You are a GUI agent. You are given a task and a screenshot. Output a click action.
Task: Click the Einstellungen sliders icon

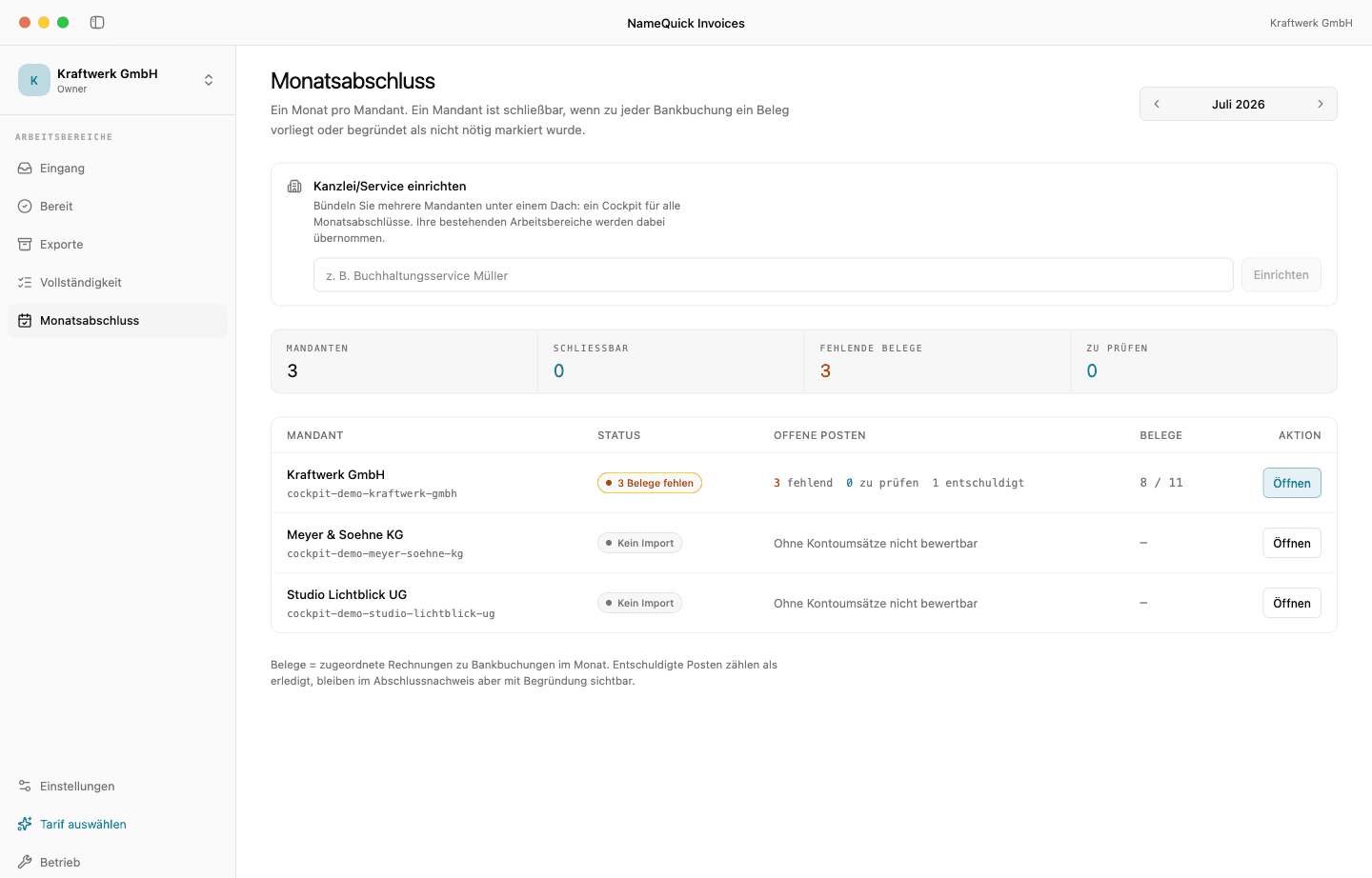point(25,787)
